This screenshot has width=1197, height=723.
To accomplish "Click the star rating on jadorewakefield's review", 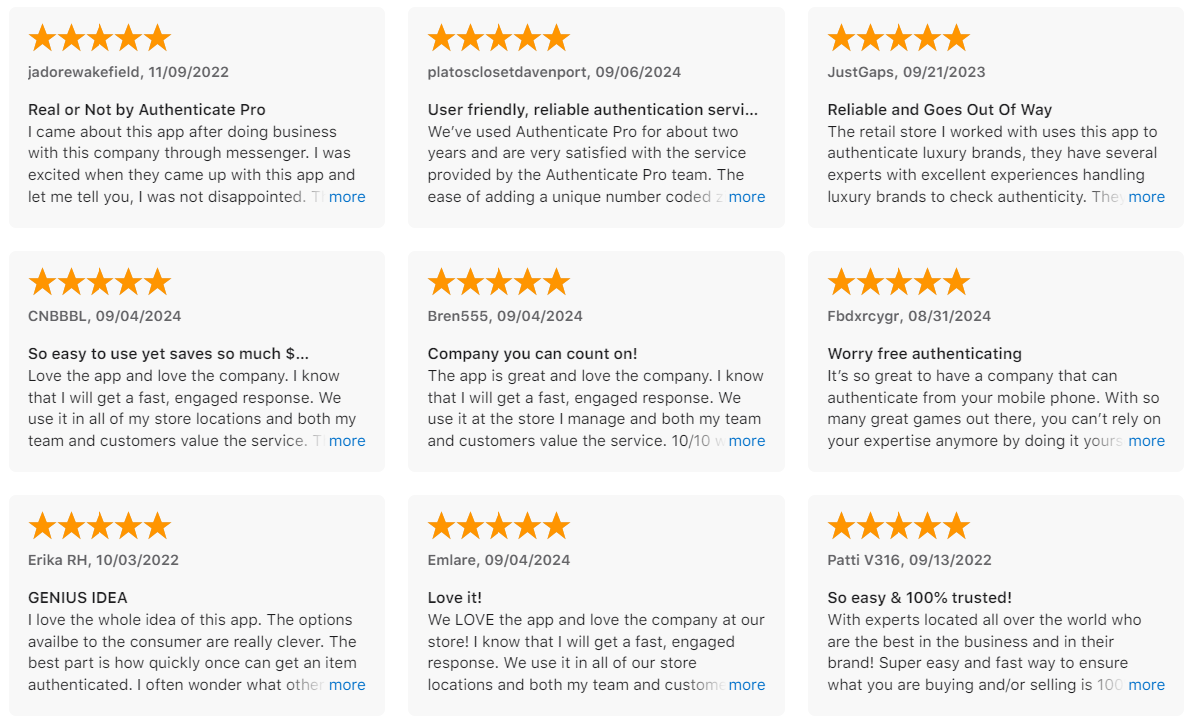I will click(x=100, y=39).
